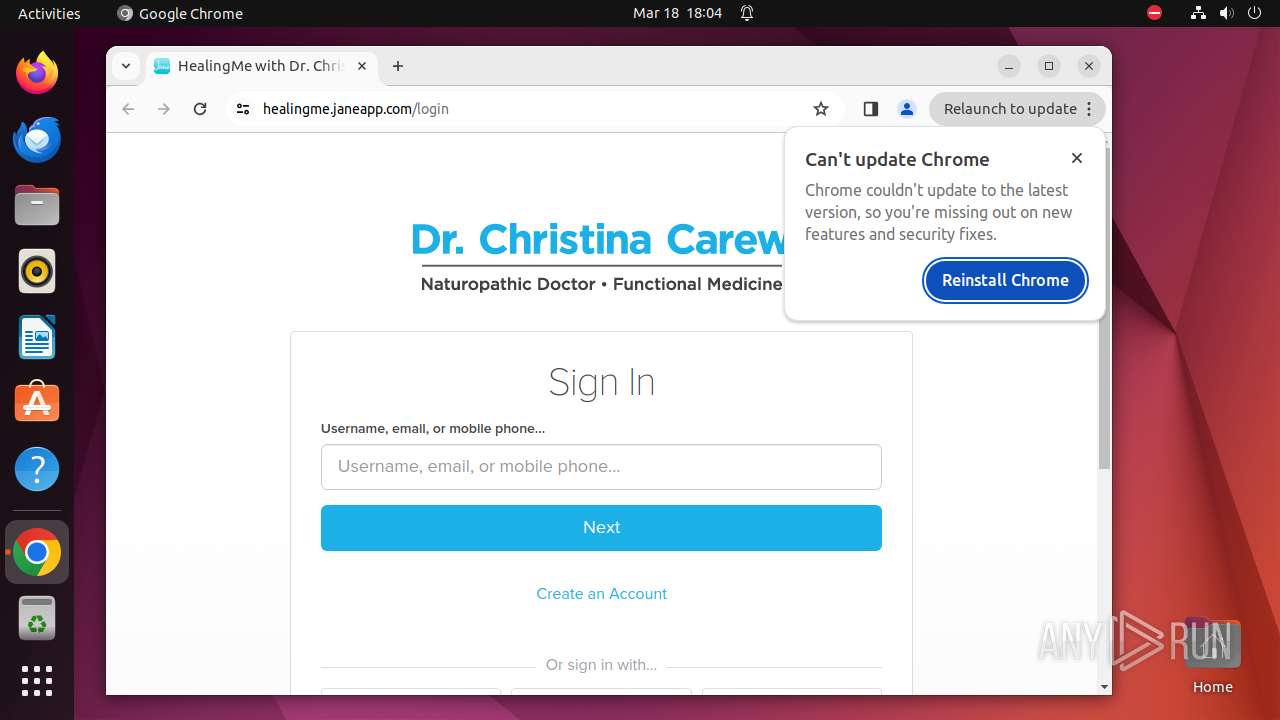Open the Trash in dock
The height and width of the screenshot is (720, 1280).
pyautogui.click(x=37, y=618)
